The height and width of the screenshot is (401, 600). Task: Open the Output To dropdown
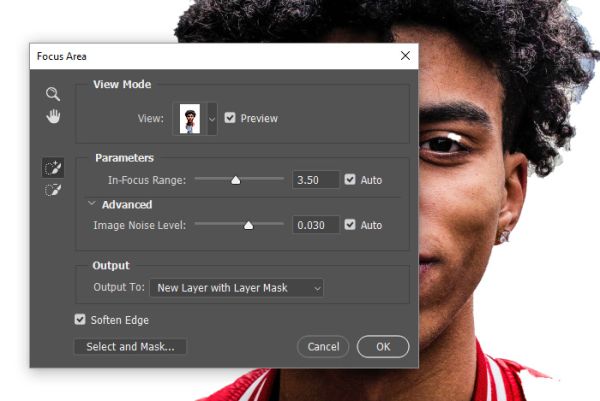pos(236,288)
